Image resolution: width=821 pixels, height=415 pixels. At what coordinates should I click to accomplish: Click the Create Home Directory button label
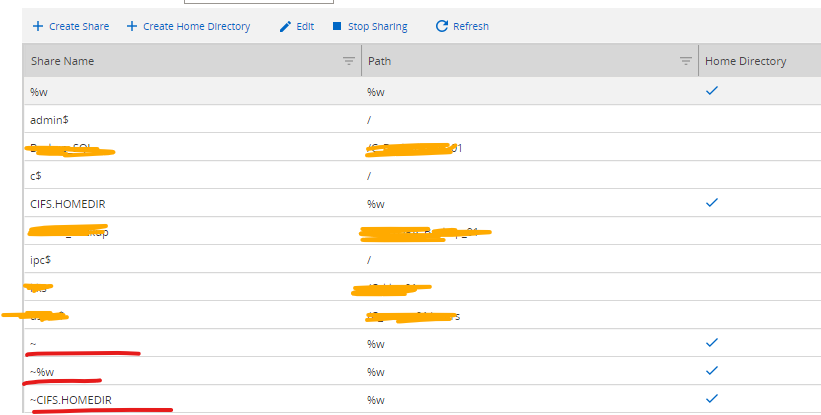click(x=197, y=26)
